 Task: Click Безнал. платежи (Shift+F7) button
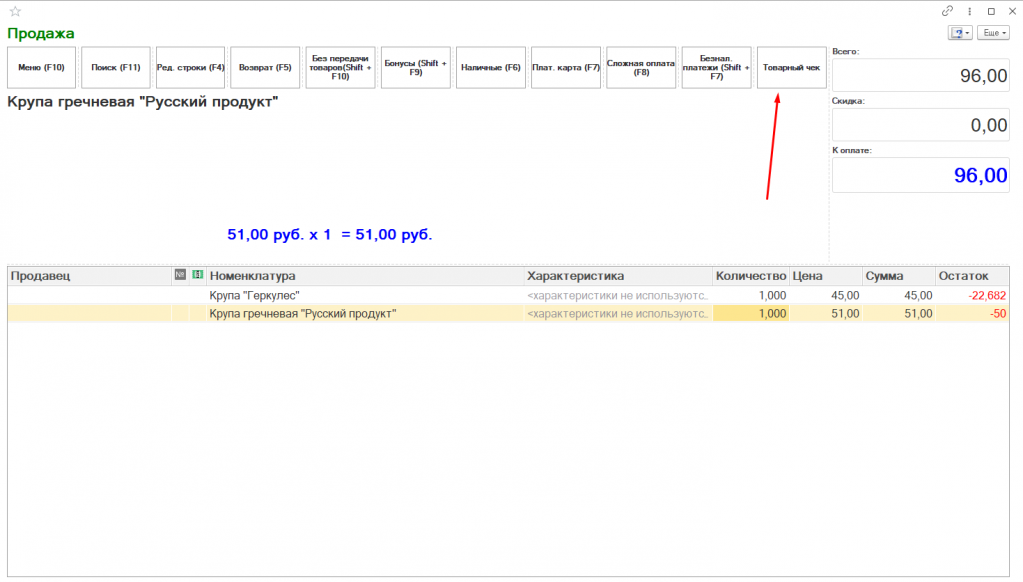[716, 67]
